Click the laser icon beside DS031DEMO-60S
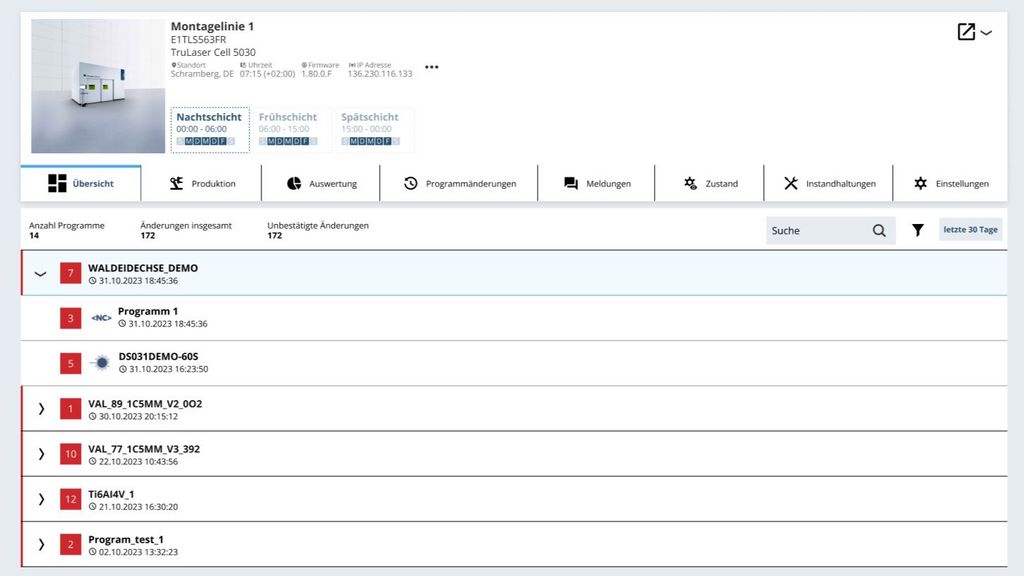 coord(101,363)
